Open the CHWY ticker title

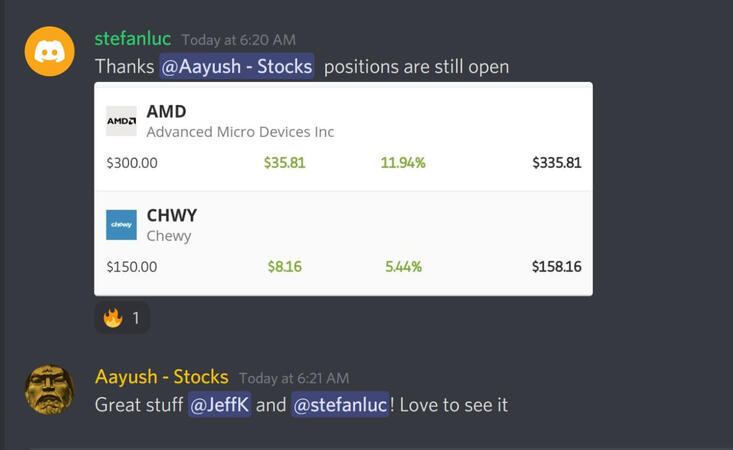click(x=172, y=215)
